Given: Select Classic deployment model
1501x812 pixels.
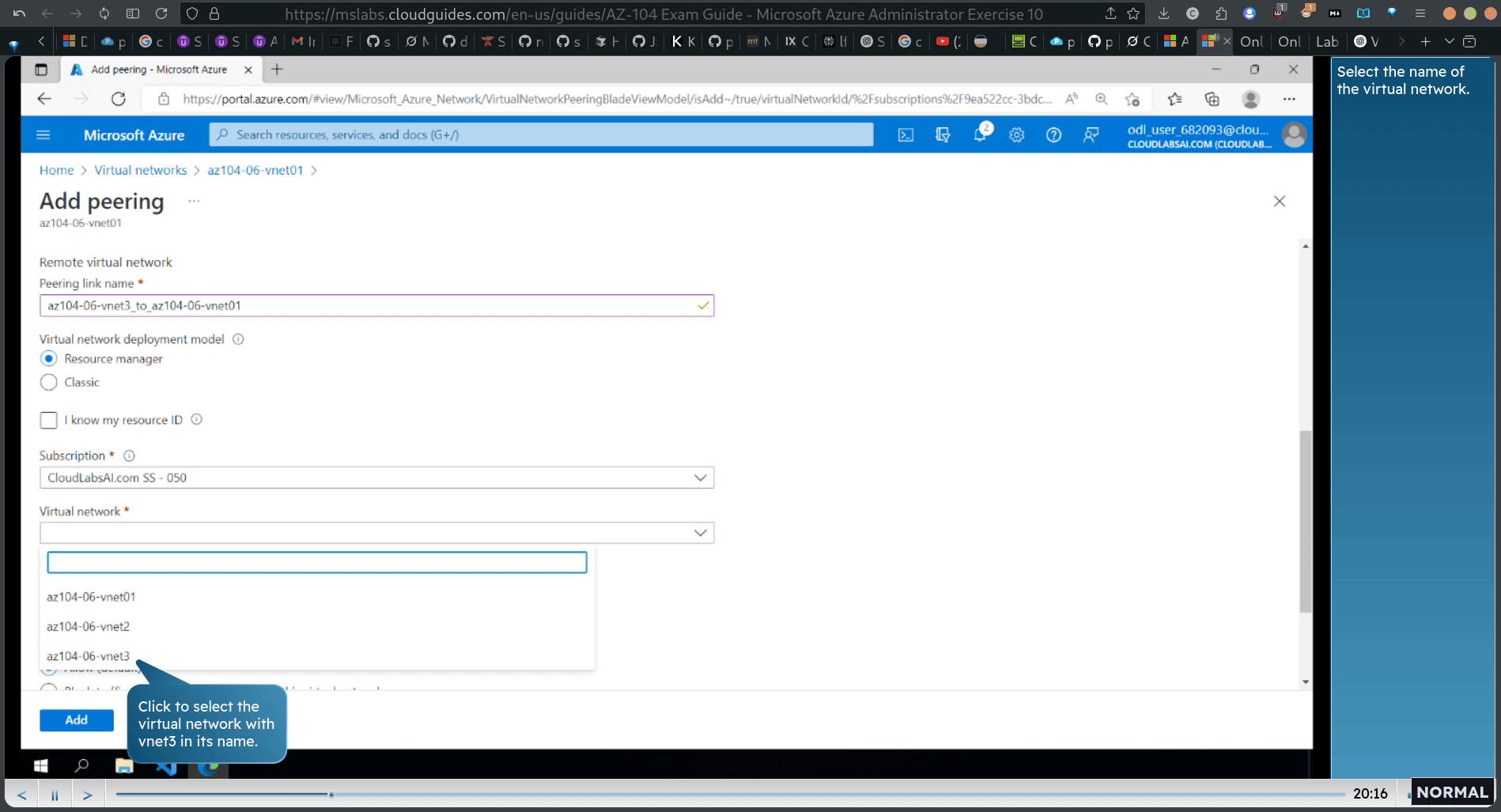Looking at the screenshot, I should coord(49,383).
